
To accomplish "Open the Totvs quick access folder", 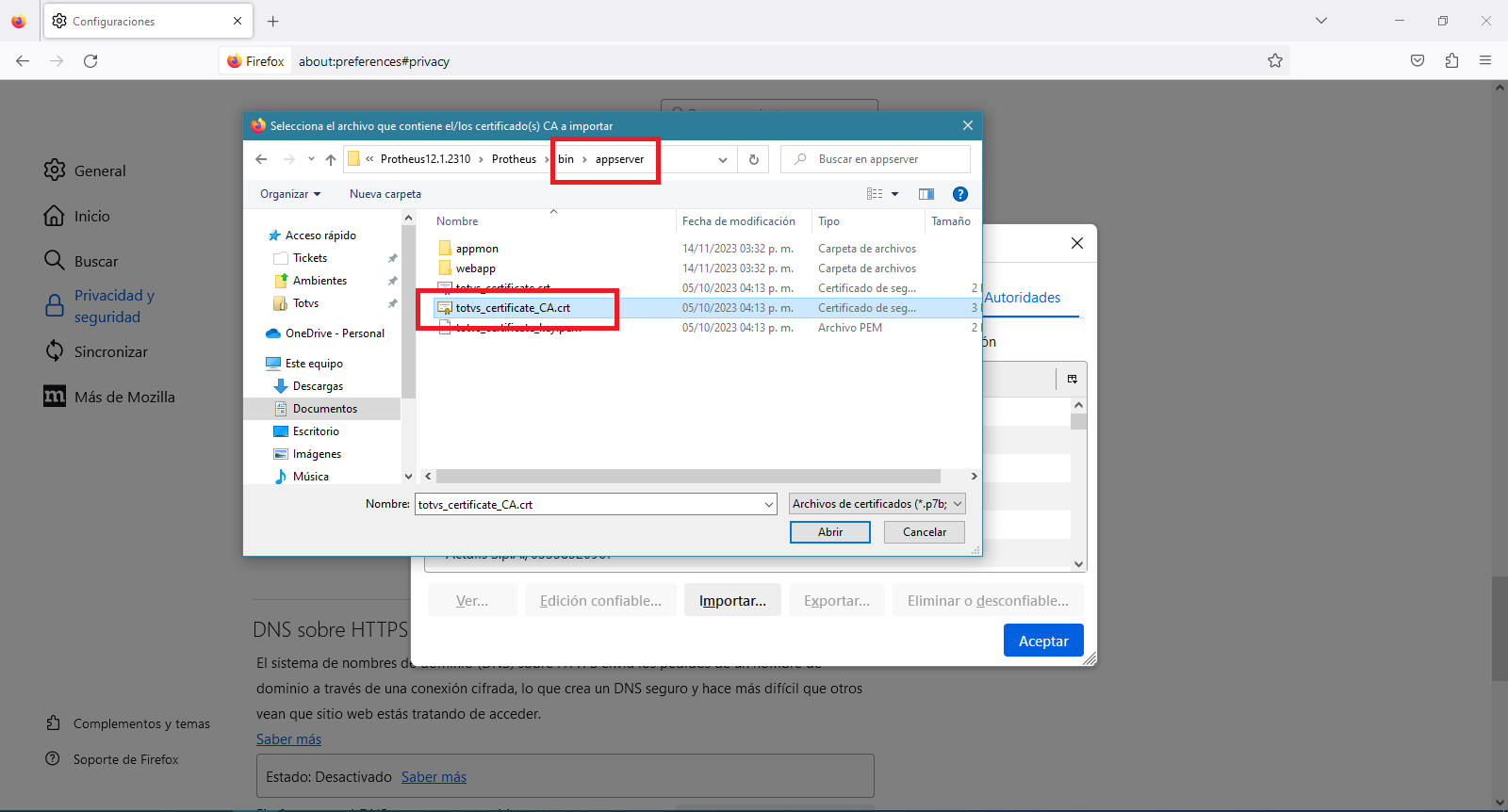I will (x=305, y=303).
